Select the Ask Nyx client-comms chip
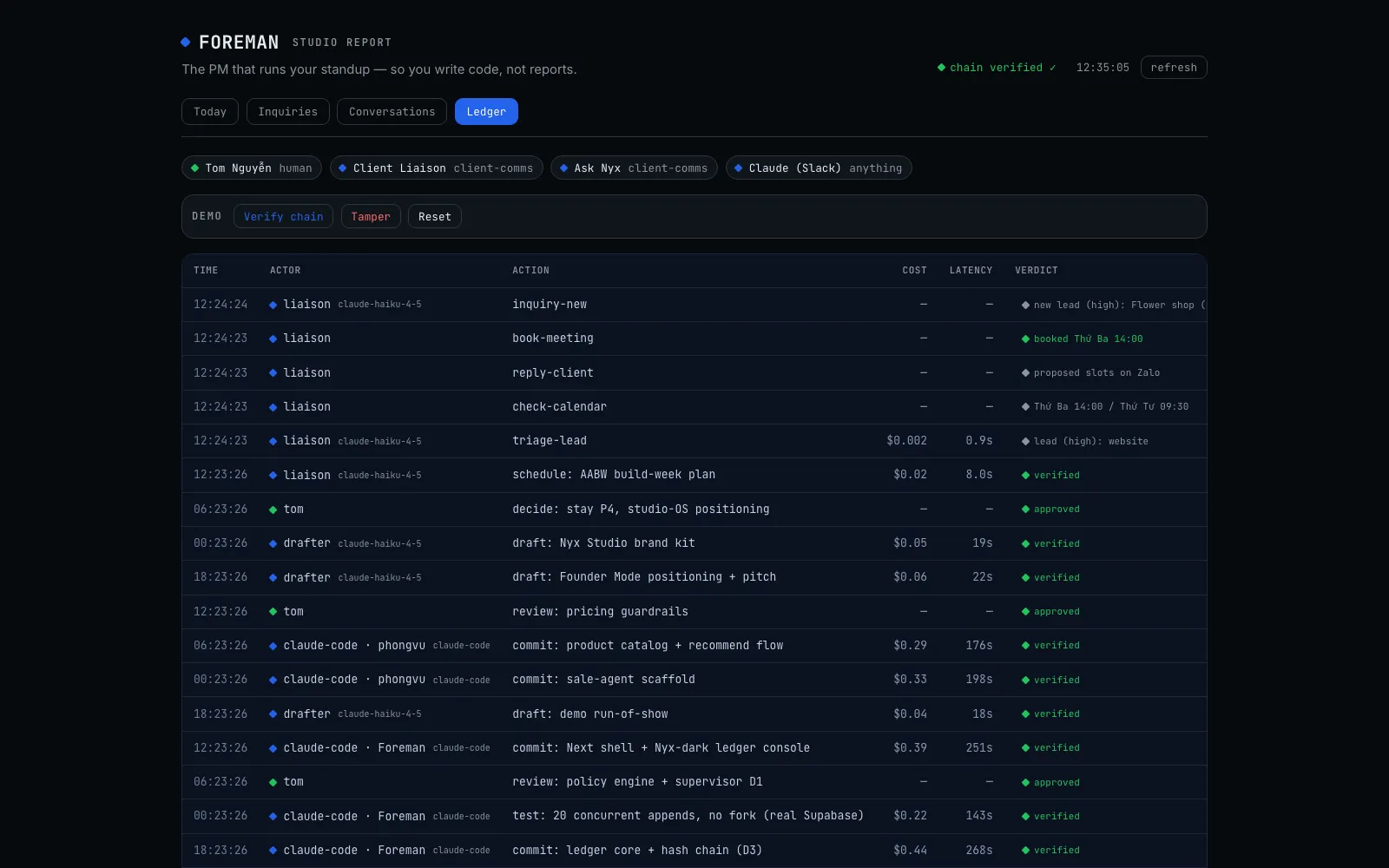Image resolution: width=1389 pixels, height=868 pixels. tap(634, 168)
